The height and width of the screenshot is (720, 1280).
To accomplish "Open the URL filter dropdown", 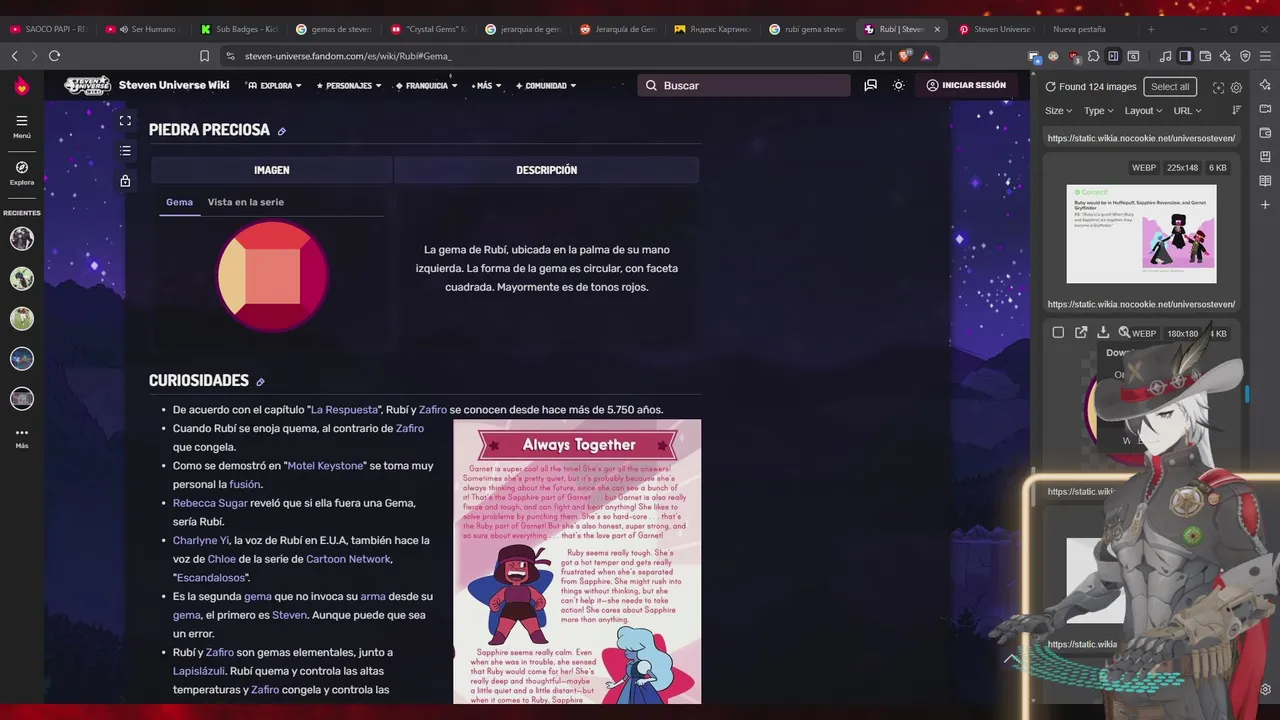I will coord(1187,111).
